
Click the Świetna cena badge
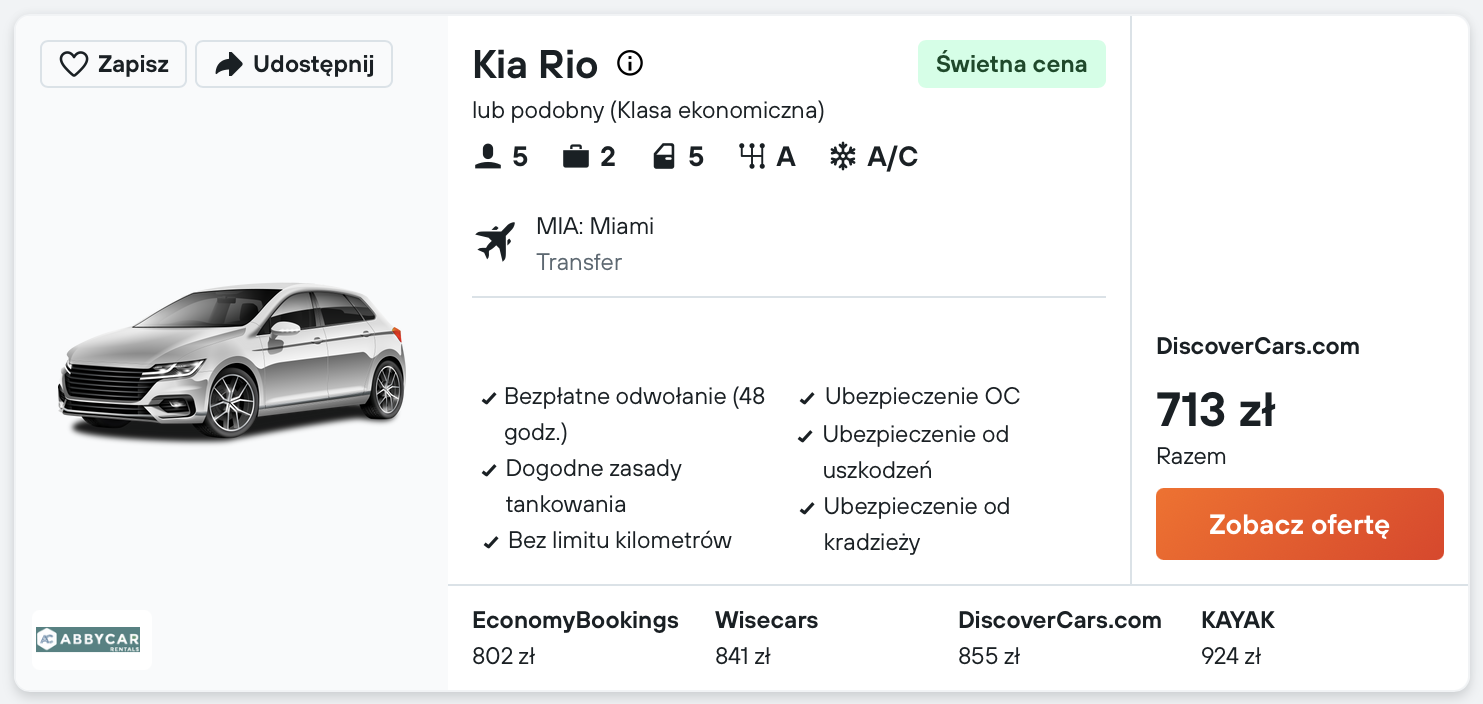[x=1011, y=64]
